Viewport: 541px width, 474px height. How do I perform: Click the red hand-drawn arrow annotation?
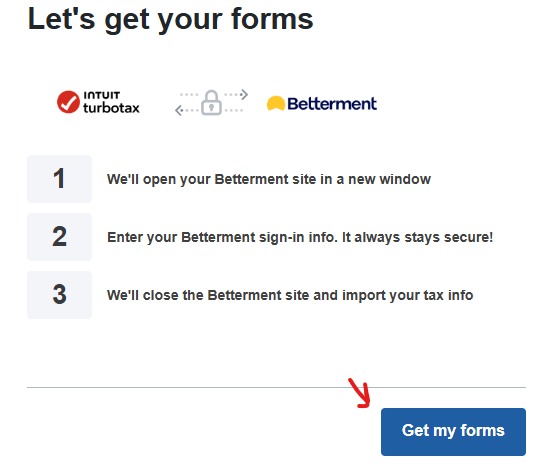pyautogui.click(x=360, y=393)
